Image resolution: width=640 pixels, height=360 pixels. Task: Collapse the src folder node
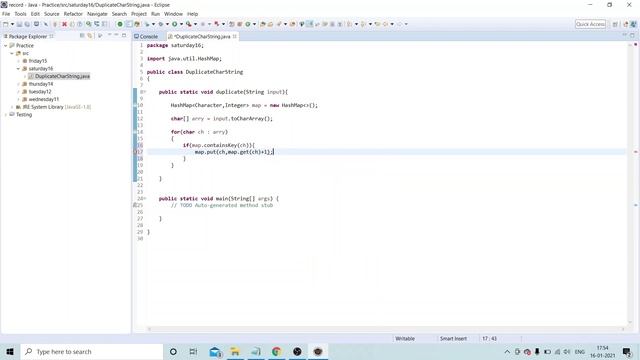pyautogui.click(x=12, y=53)
